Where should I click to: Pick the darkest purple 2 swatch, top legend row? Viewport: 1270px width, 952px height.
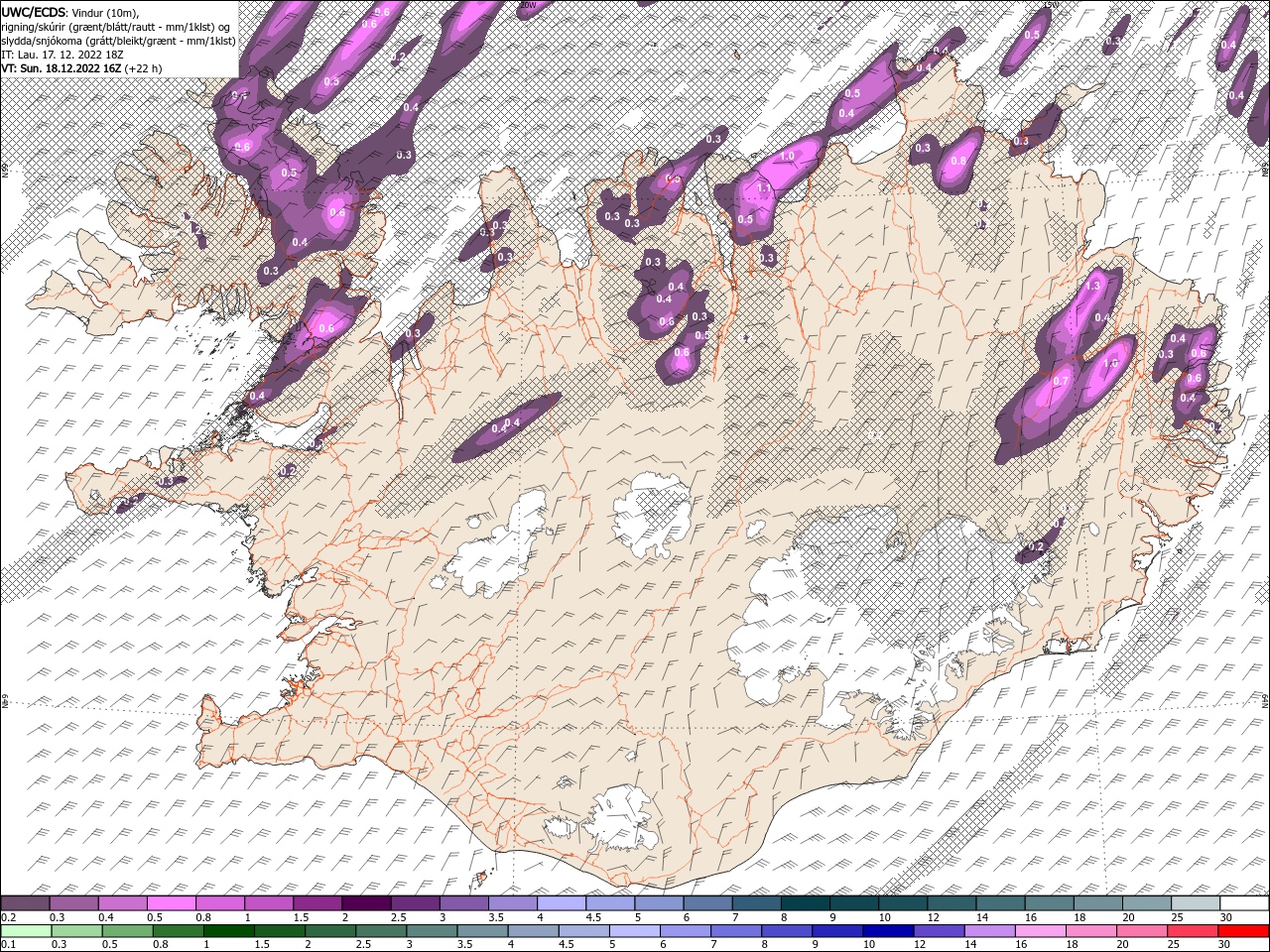tap(366, 903)
